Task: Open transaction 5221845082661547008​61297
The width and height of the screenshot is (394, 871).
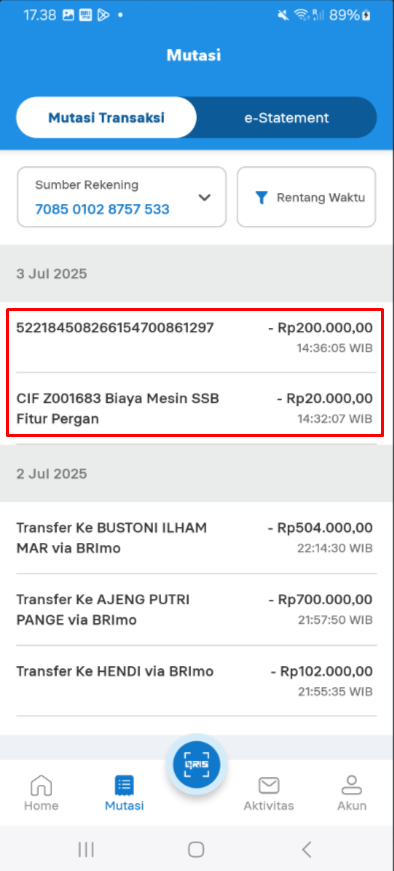Action: 194,338
